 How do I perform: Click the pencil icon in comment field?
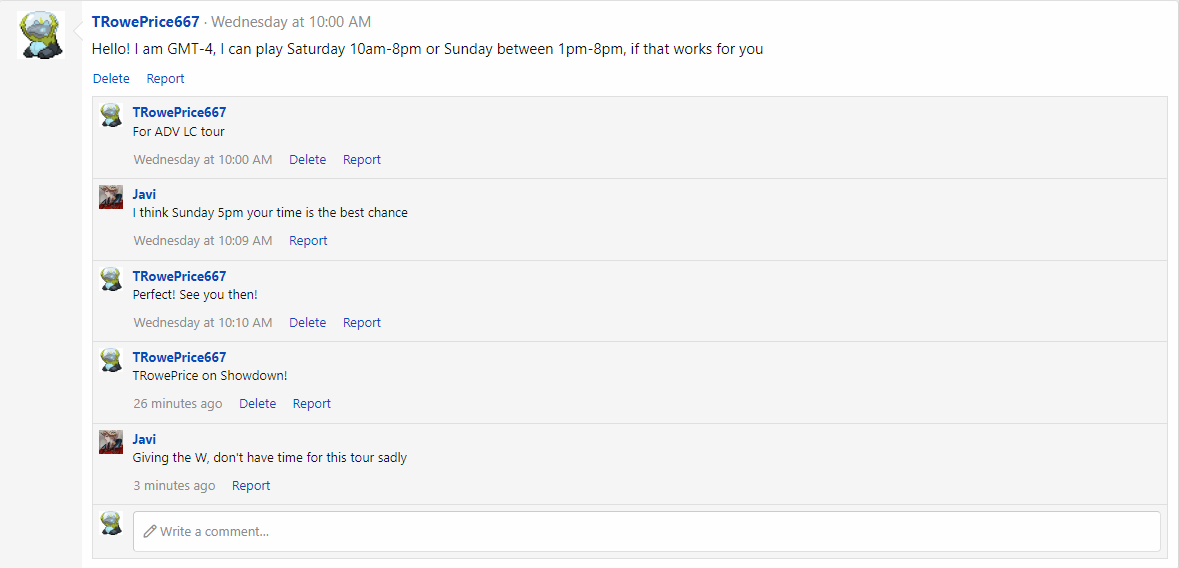click(x=150, y=531)
